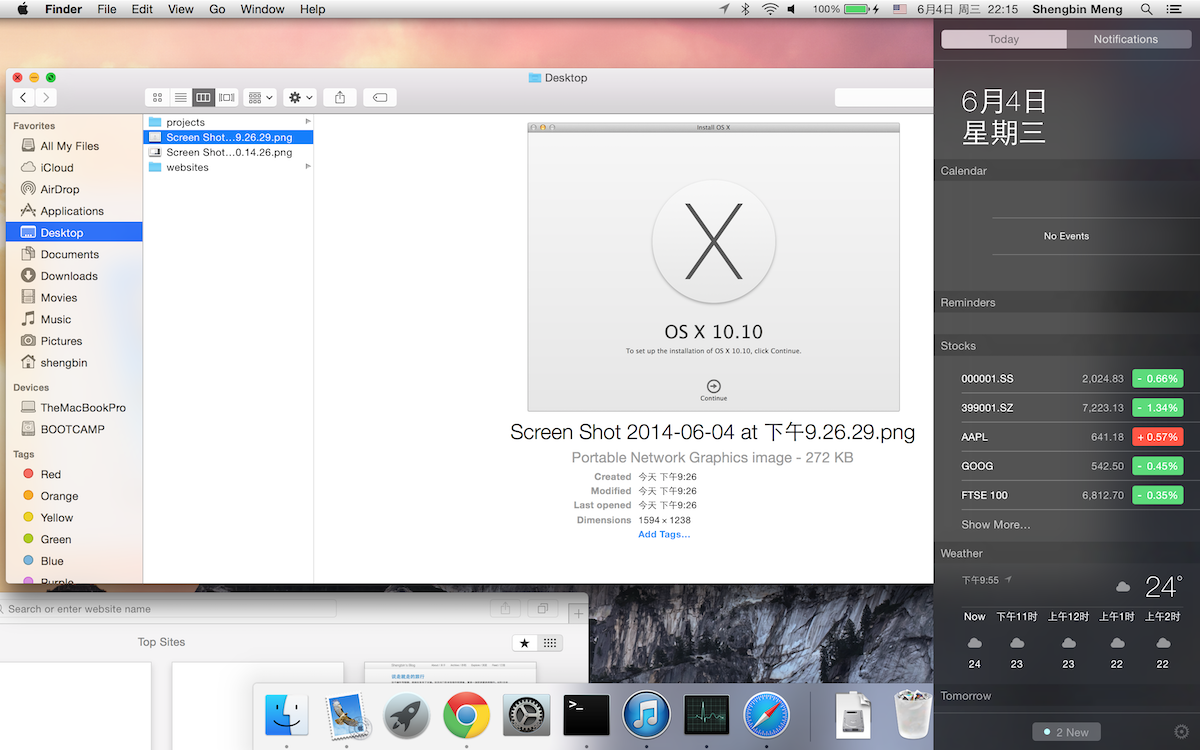Select Desktop in the Finder sidebar
Viewport: 1200px width, 750px height.
point(74,233)
